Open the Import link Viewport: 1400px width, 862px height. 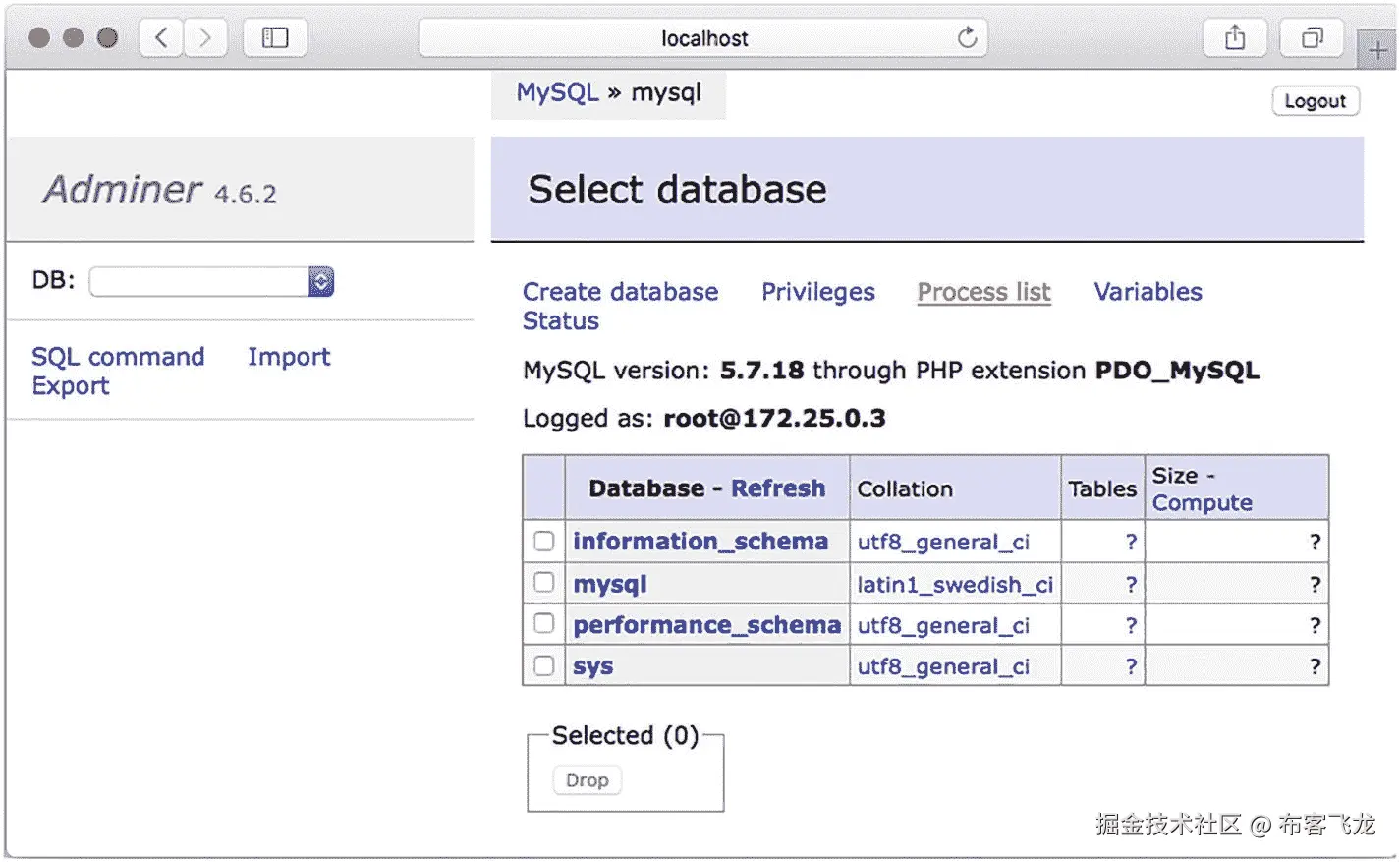tap(289, 357)
